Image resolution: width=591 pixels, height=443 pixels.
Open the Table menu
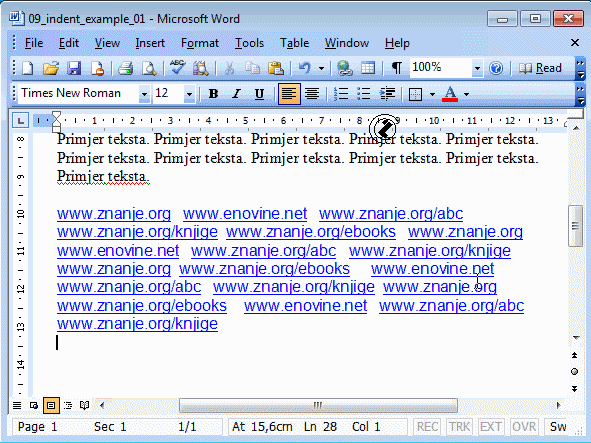point(294,43)
